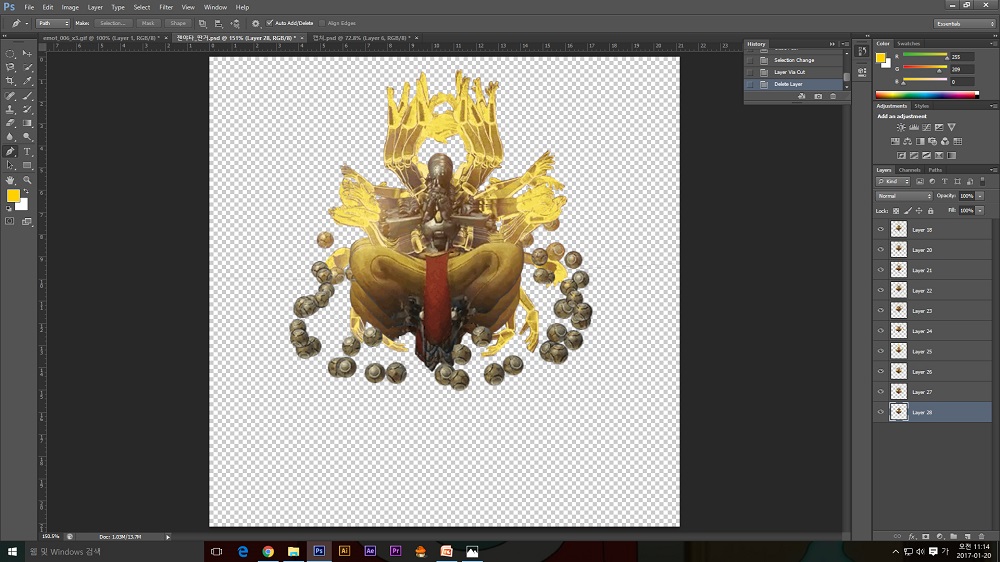Screen dimensions: 1000x562
Task: Open pen tool preset picker arrow
Action: [x=27, y=24]
